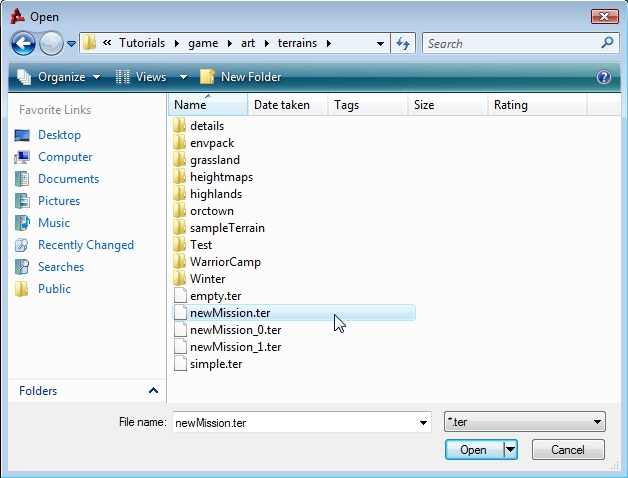Expand the File name history dropdown

pyautogui.click(x=424, y=423)
